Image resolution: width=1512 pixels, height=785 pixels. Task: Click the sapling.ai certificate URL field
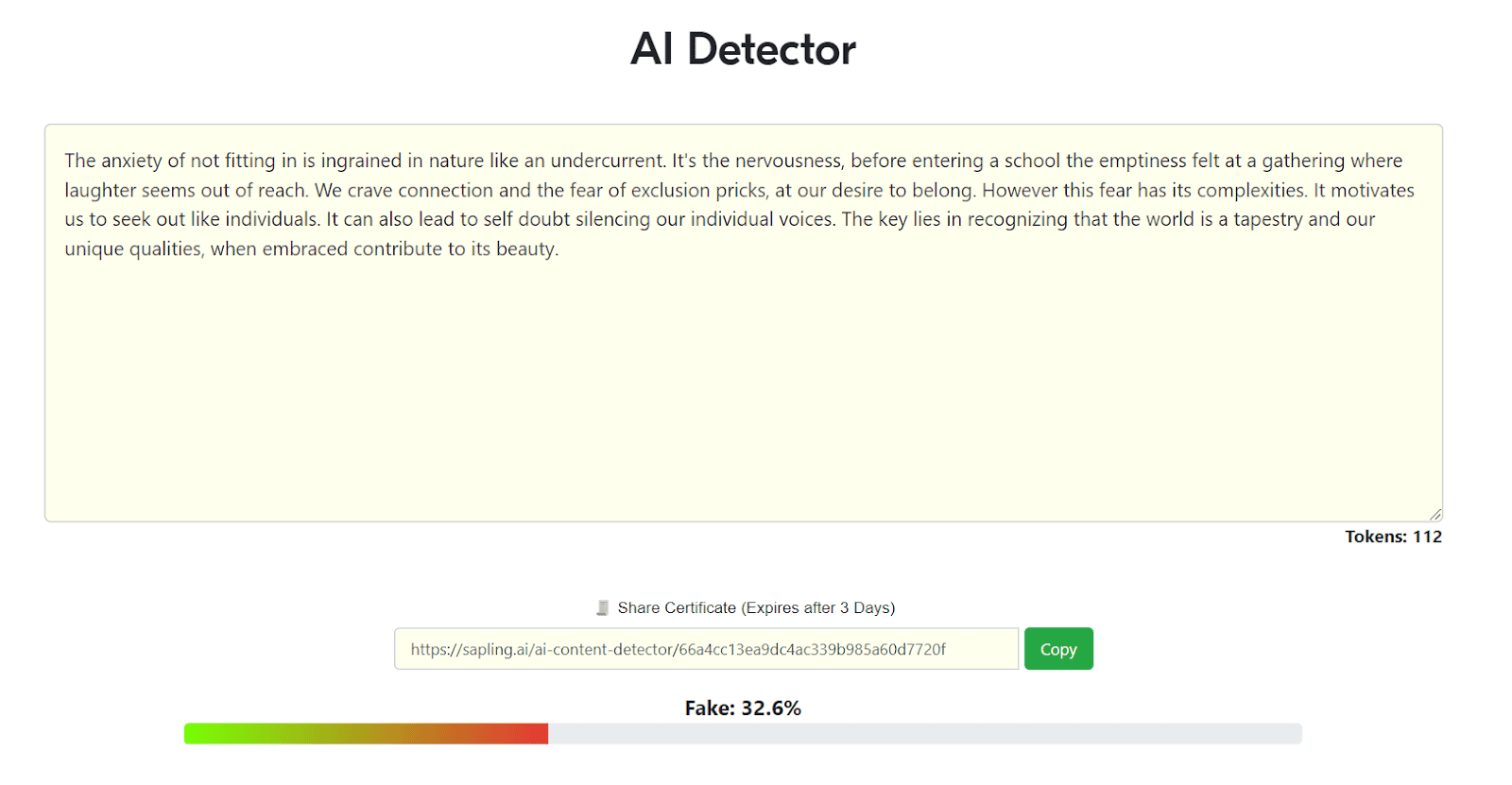pyautogui.click(x=706, y=649)
